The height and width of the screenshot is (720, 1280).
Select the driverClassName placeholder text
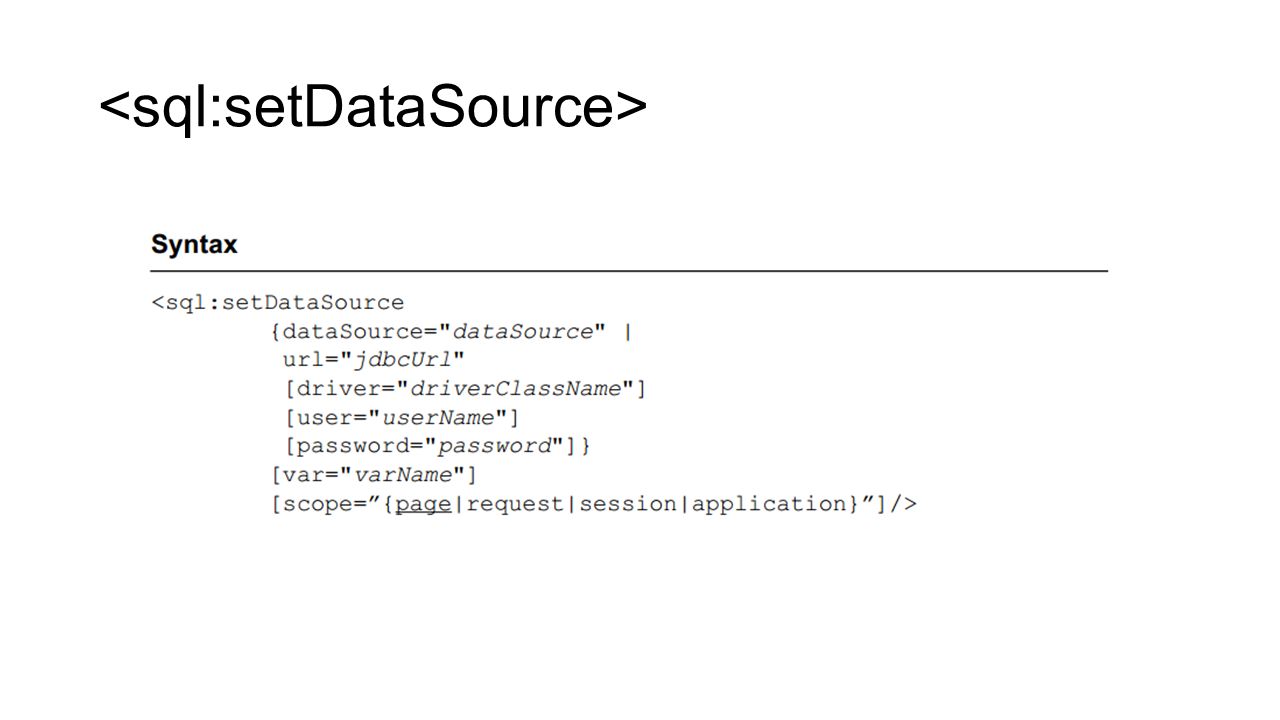pos(516,388)
